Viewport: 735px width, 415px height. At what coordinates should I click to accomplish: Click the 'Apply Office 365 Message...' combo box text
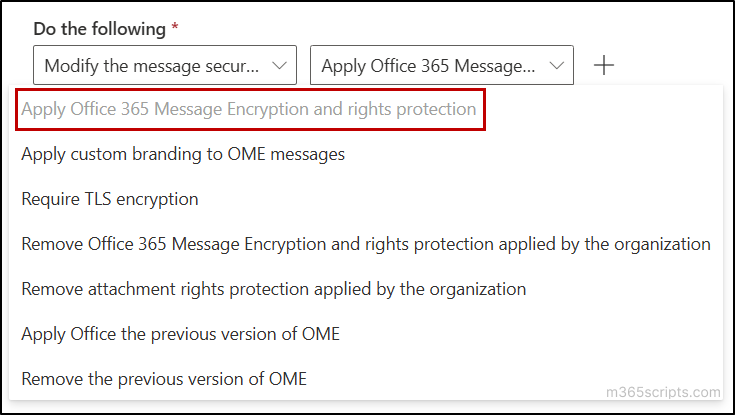click(x=429, y=66)
